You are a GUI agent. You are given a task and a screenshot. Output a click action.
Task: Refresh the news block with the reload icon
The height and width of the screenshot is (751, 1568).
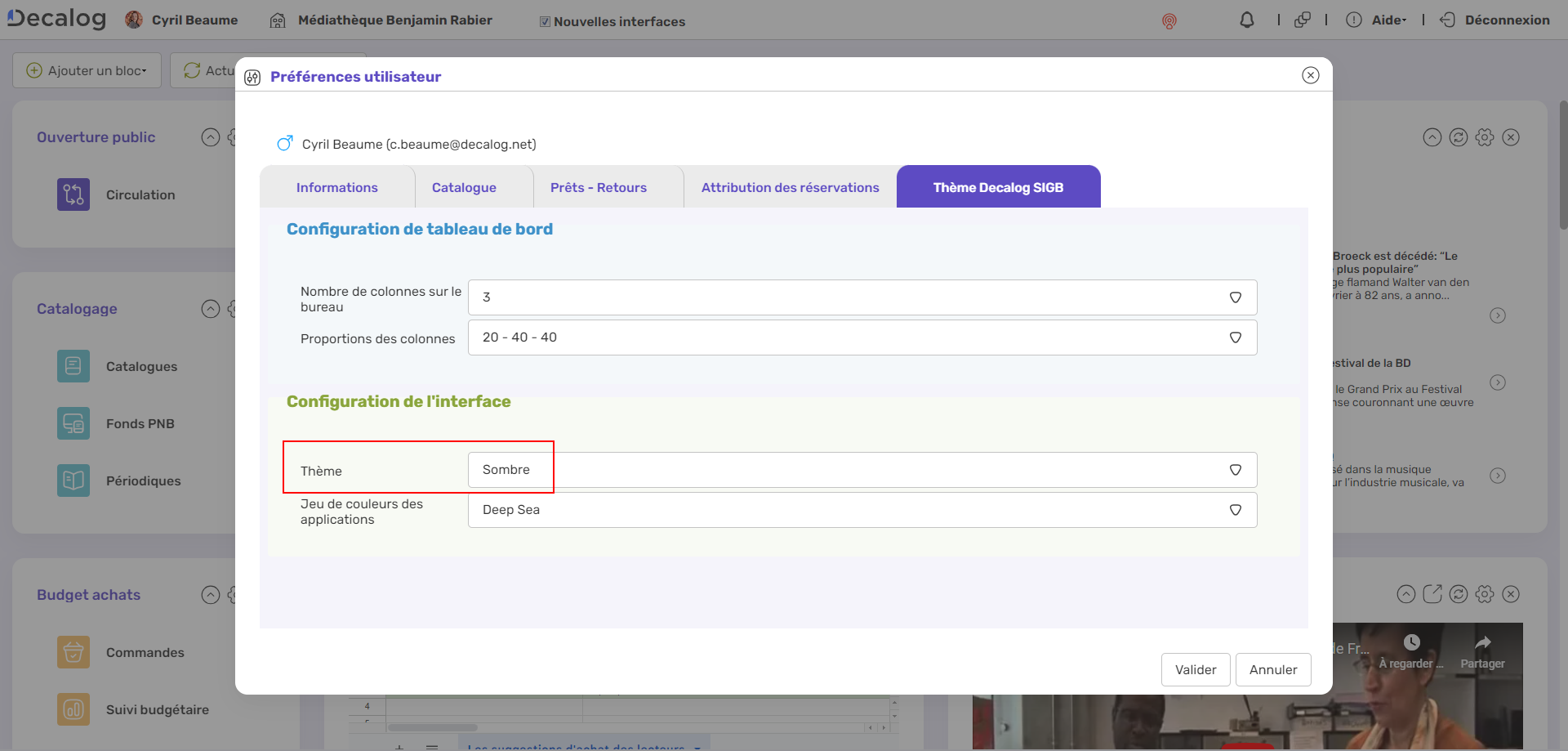coord(1459,137)
